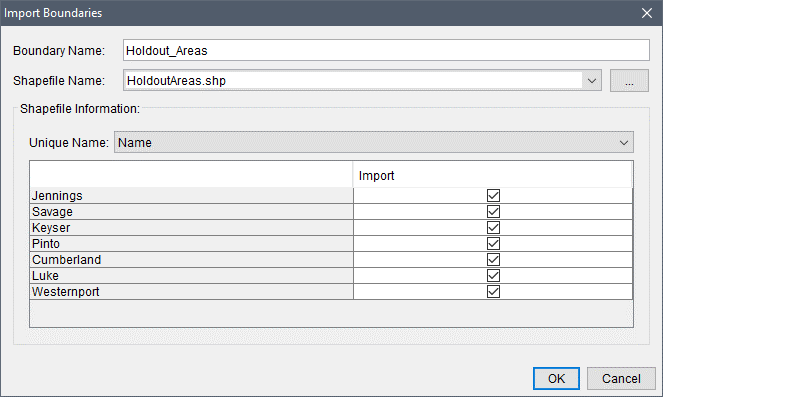Image resolution: width=794 pixels, height=397 pixels.
Task: Disable import for Keyser
Action: click(x=493, y=227)
